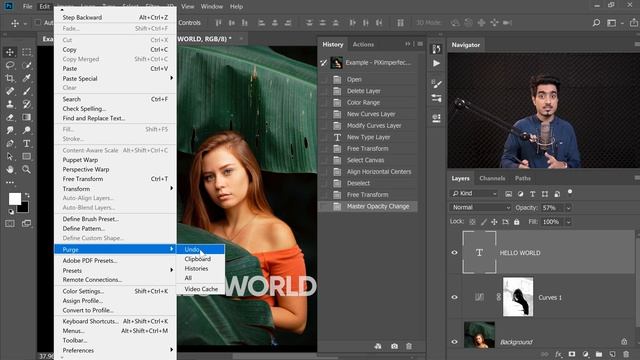Delete current state trash icon in History
This screenshot has height=360, width=640.
tap(409, 346)
